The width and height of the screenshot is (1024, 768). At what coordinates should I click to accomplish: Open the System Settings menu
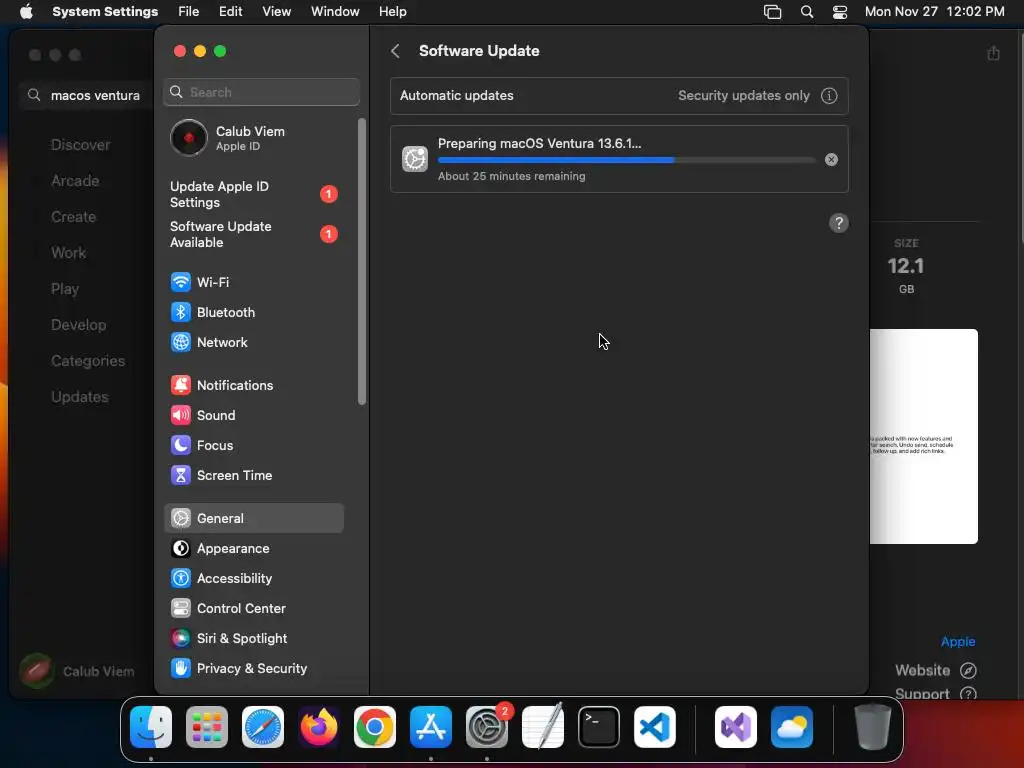pyautogui.click(x=105, y=12)
